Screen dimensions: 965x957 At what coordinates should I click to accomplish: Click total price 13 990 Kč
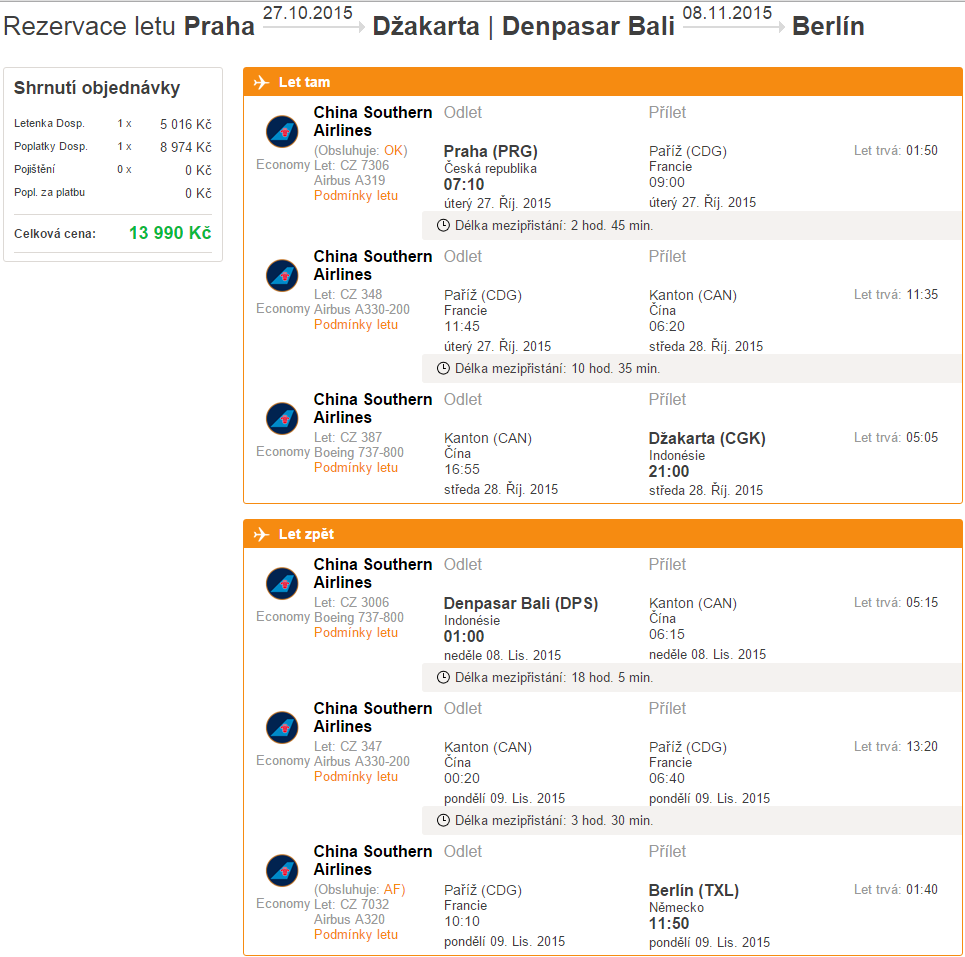170,233
